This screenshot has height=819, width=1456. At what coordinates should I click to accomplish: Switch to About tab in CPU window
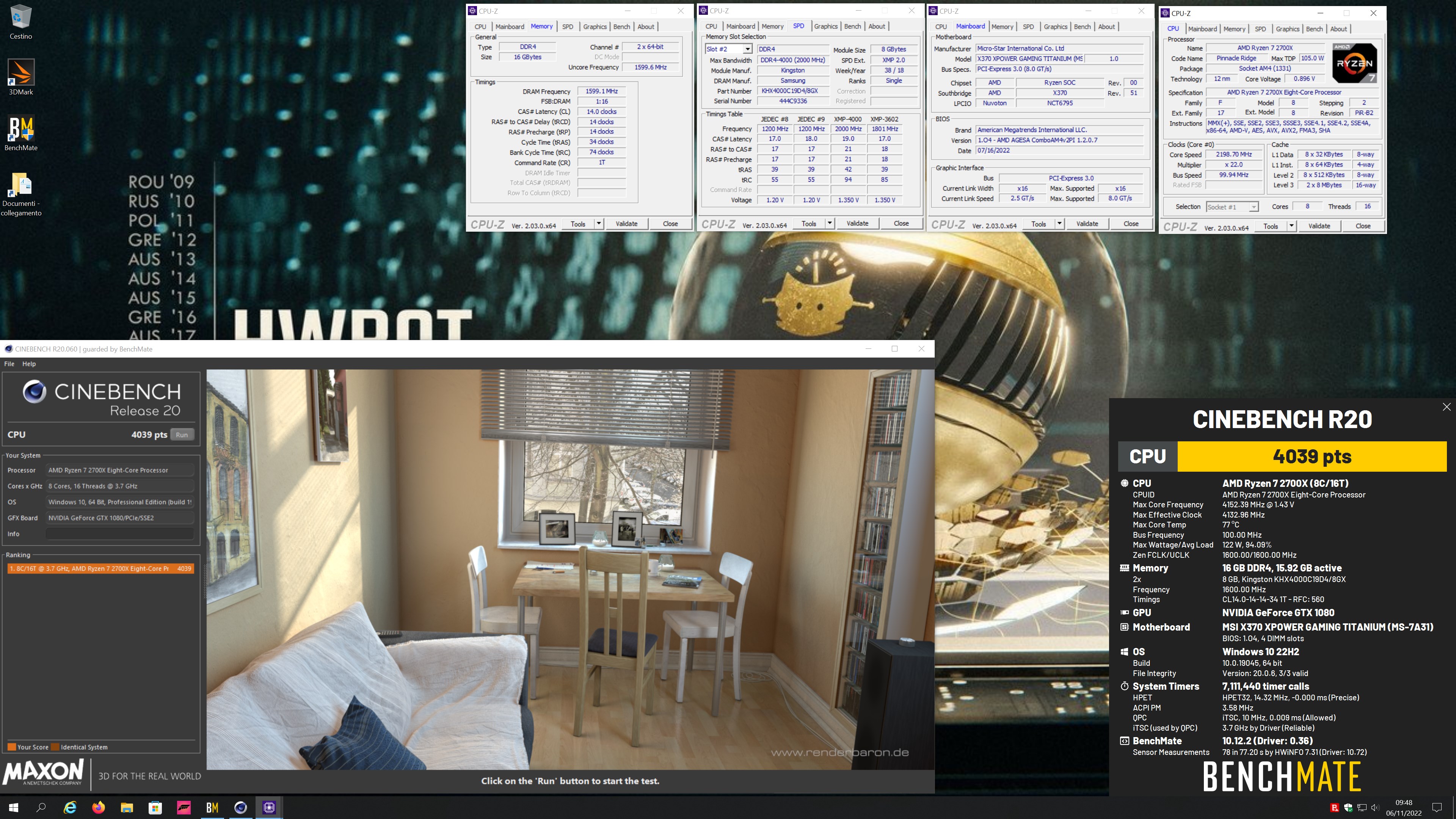(x=1338, y=29)
